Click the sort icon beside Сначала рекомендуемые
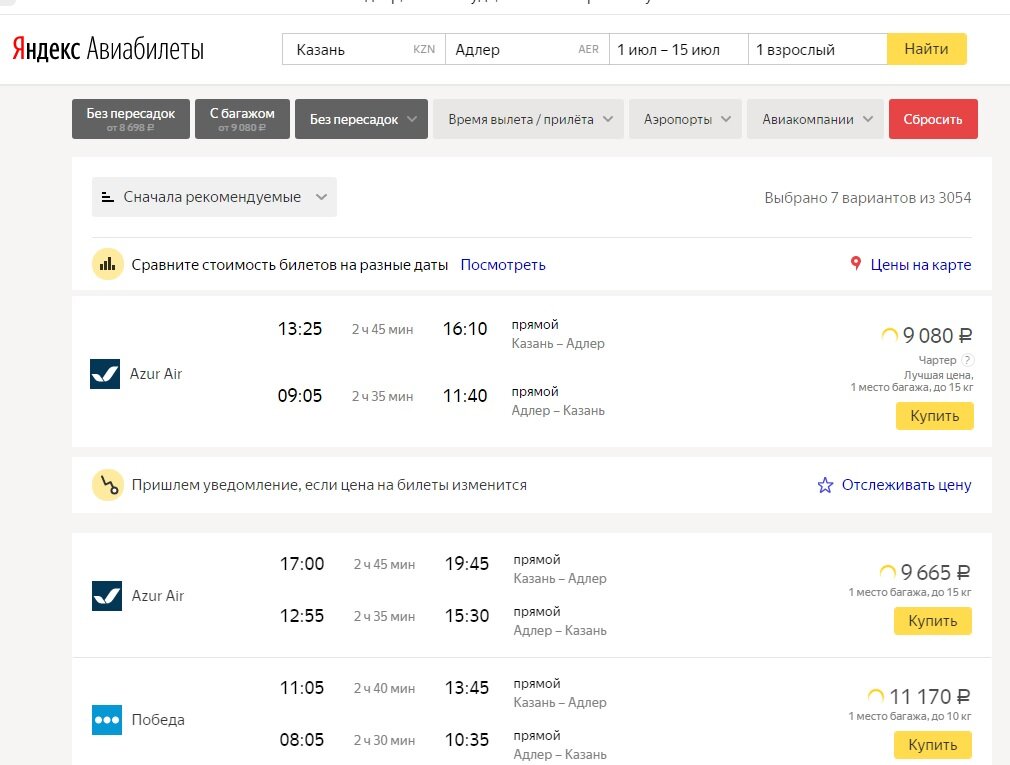The width and height of the screenshot is (1010, 765). (108, 197)
